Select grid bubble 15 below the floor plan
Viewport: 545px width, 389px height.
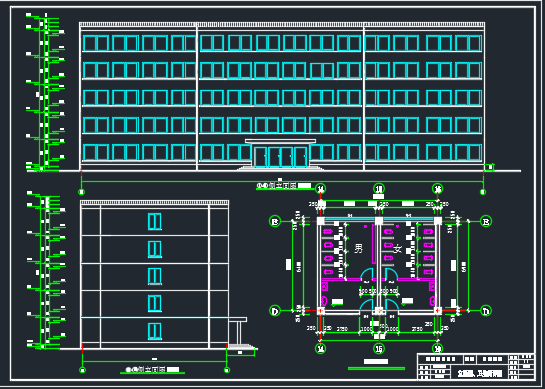(x=379, y=348)
